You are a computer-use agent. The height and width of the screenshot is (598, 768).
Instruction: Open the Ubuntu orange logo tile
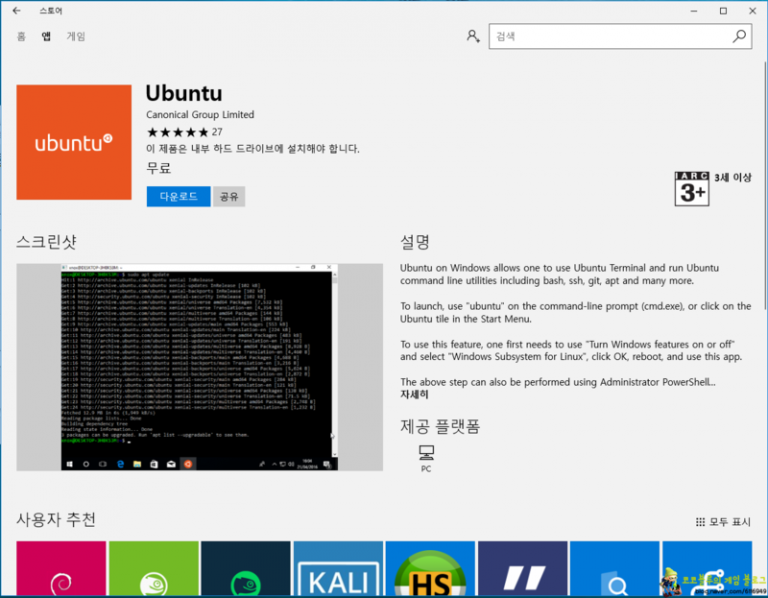tap(74, 142)
